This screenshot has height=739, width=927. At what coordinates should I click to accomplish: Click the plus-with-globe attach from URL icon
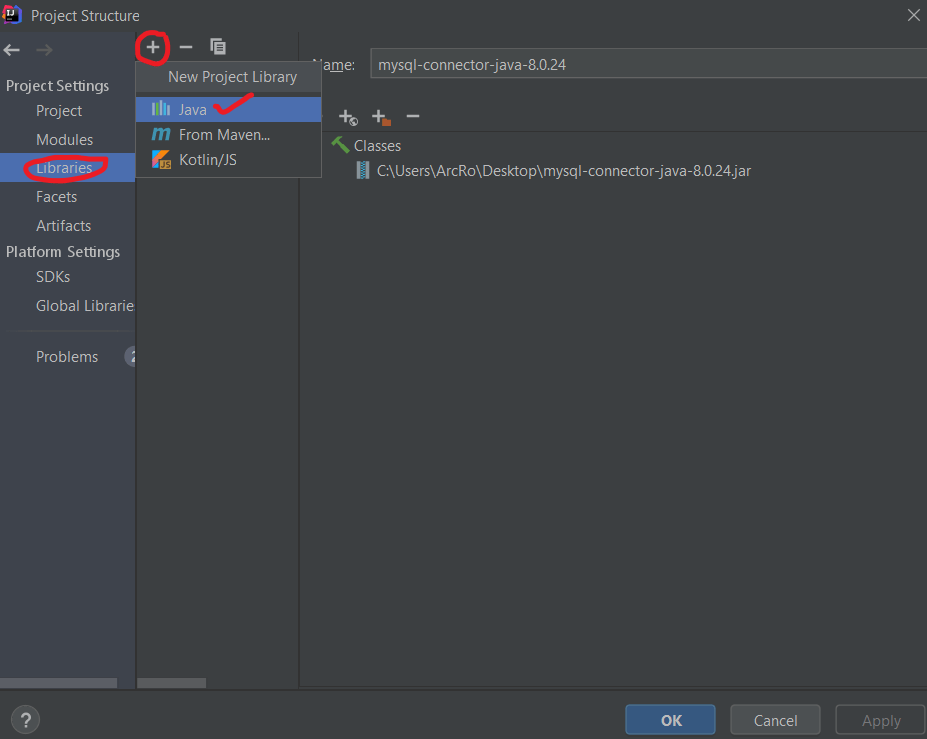pyautogui.click(x=348, y=117)
